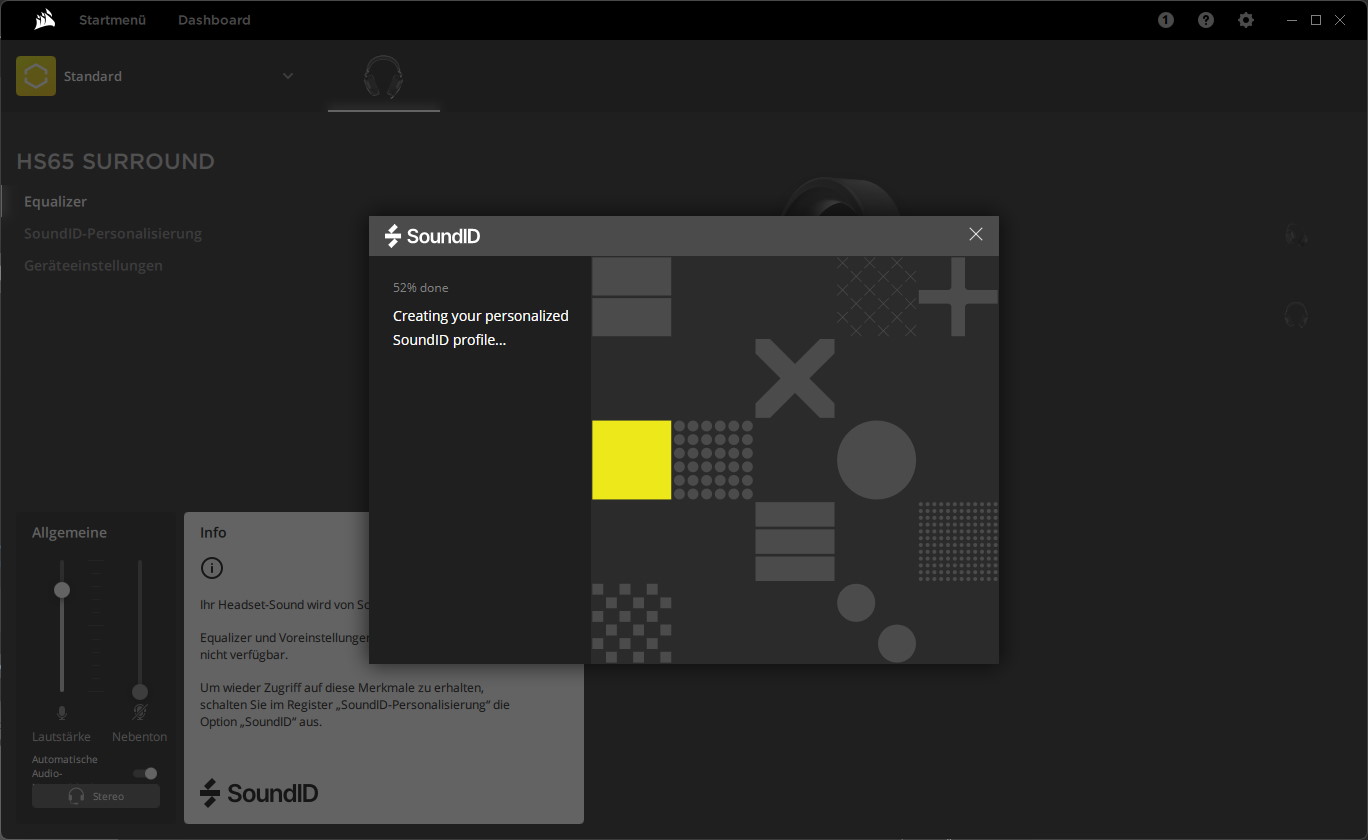
Task: Toggle the Automatische Audio switch
Action: coord(146,773)
